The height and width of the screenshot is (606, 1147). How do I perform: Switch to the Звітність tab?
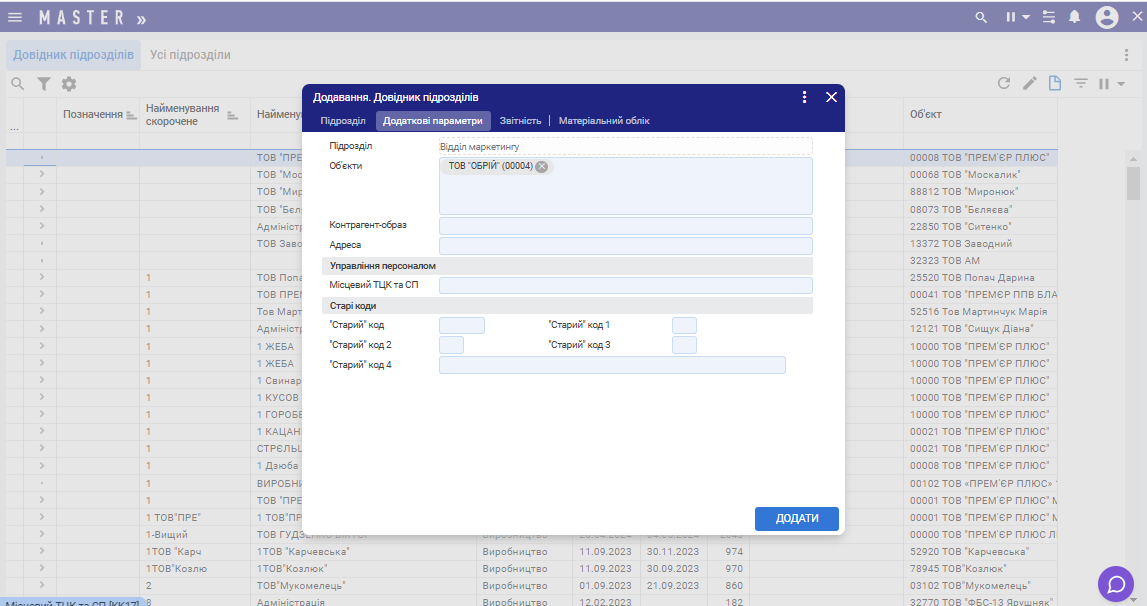tap(520, 121)
